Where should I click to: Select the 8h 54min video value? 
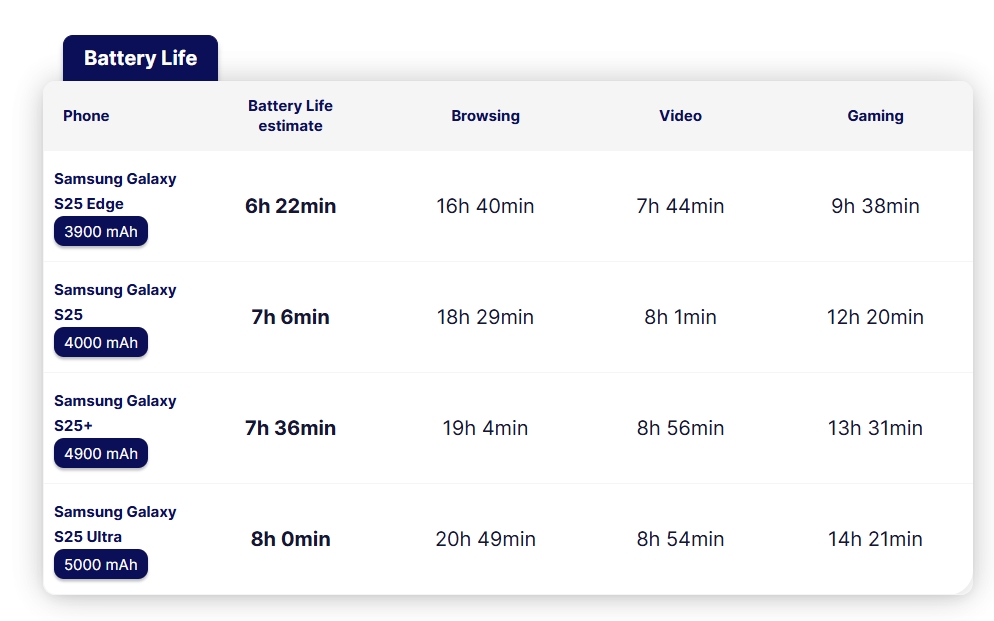coord(680,539)
